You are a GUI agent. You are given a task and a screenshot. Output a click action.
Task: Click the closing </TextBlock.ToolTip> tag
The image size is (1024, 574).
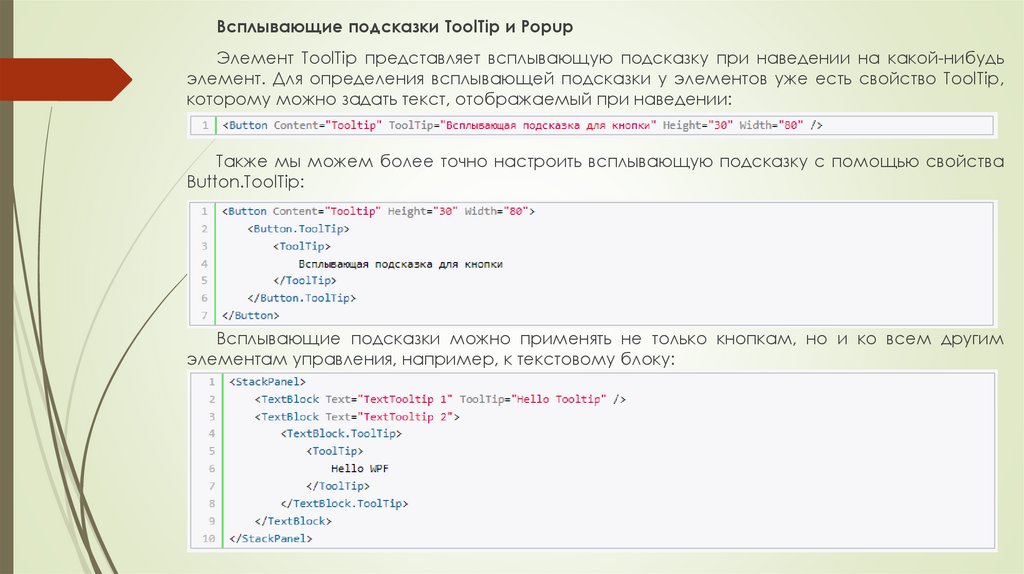point(345,503)
